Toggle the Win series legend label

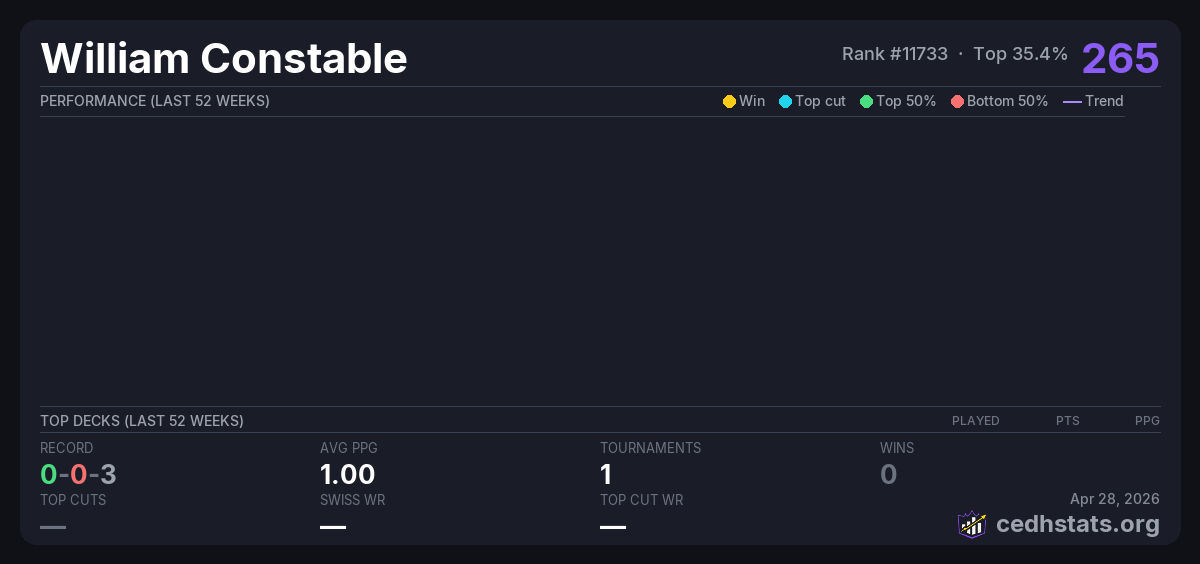752,101
